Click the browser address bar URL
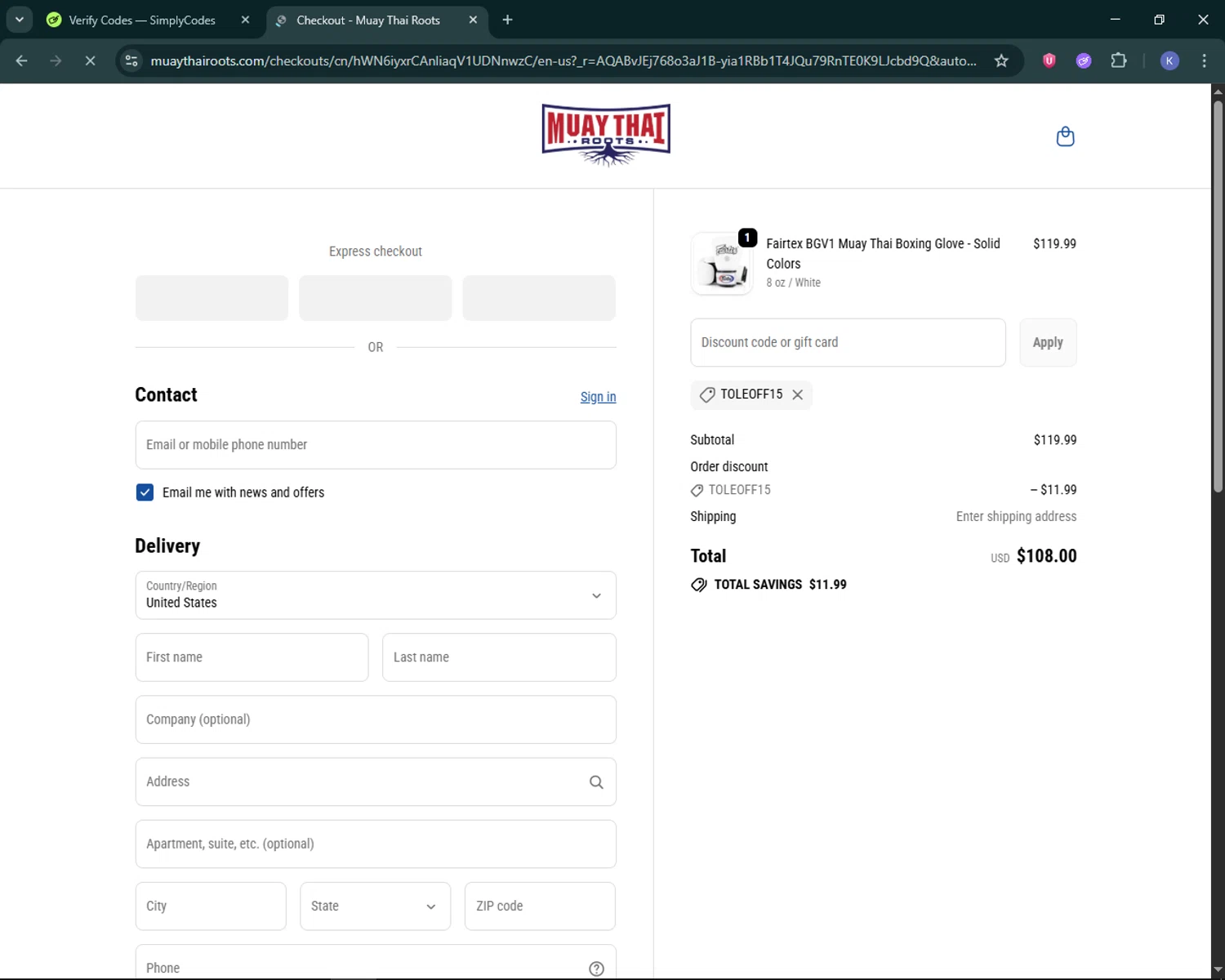The image size is (1225, 980). tap(563, 60)
